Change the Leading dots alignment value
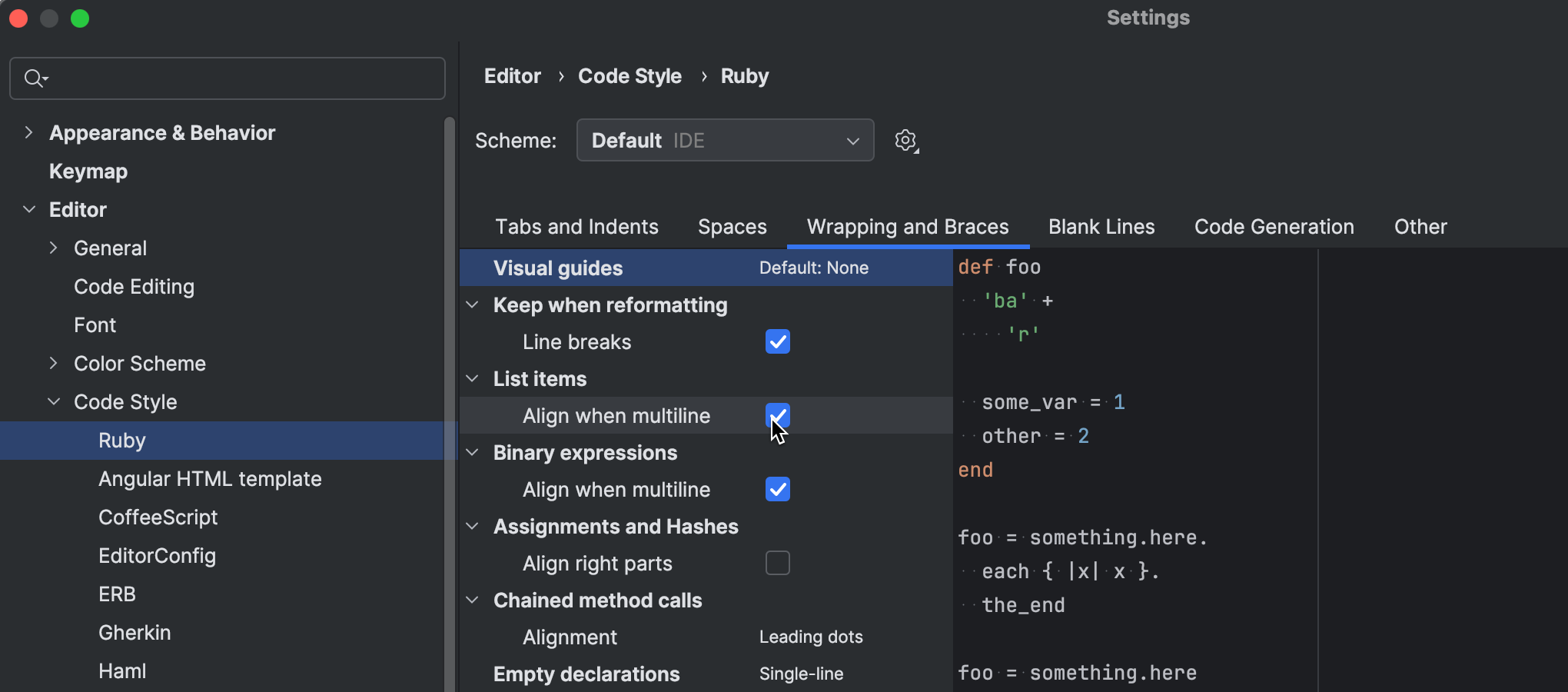This screenshot has width=1568, height=692. click(x=811, y=637)
